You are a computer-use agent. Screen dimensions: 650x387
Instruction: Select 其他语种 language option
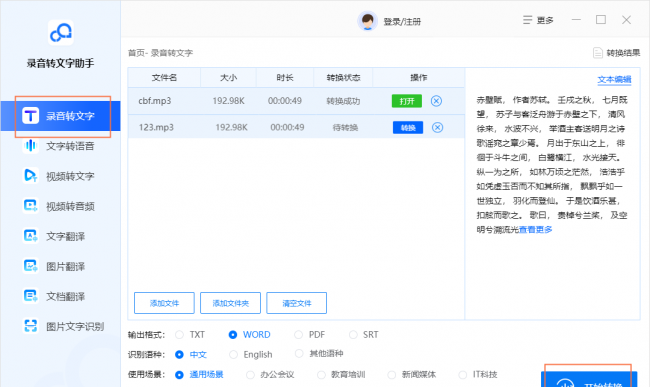pyautogui.click(x=299, y=353)
